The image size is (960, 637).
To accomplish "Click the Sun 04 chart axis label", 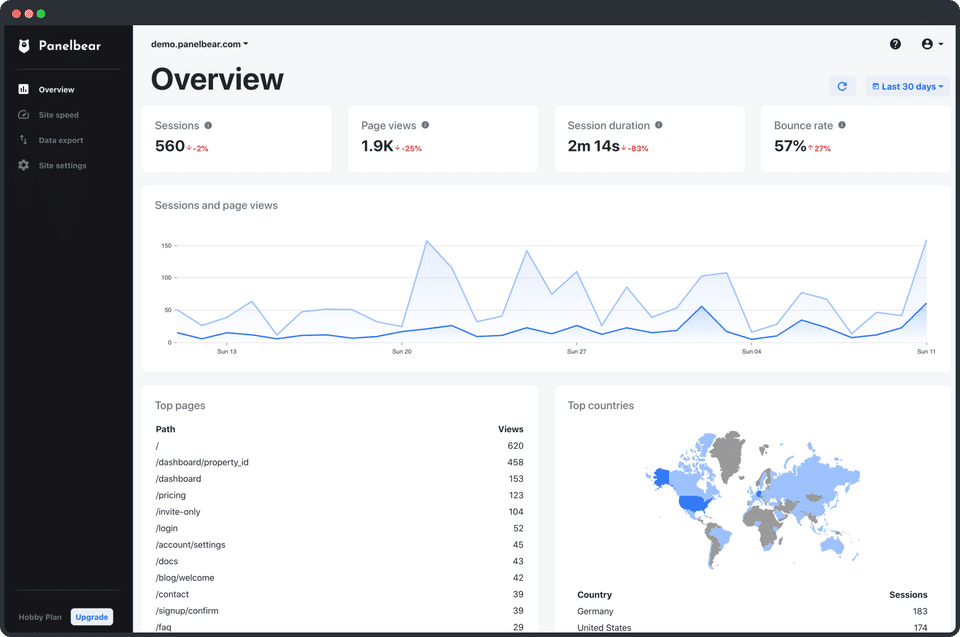I will 751,352.
